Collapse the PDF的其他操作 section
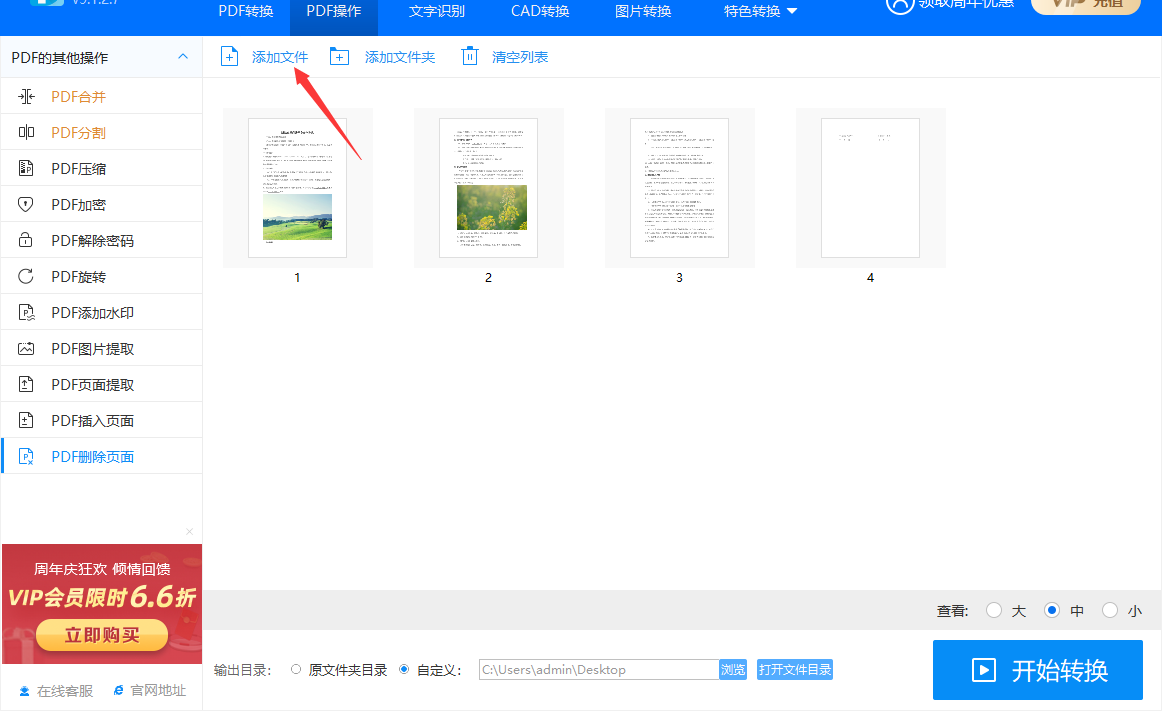Screen dimensions: 1162x711 (x=183, y=57)
